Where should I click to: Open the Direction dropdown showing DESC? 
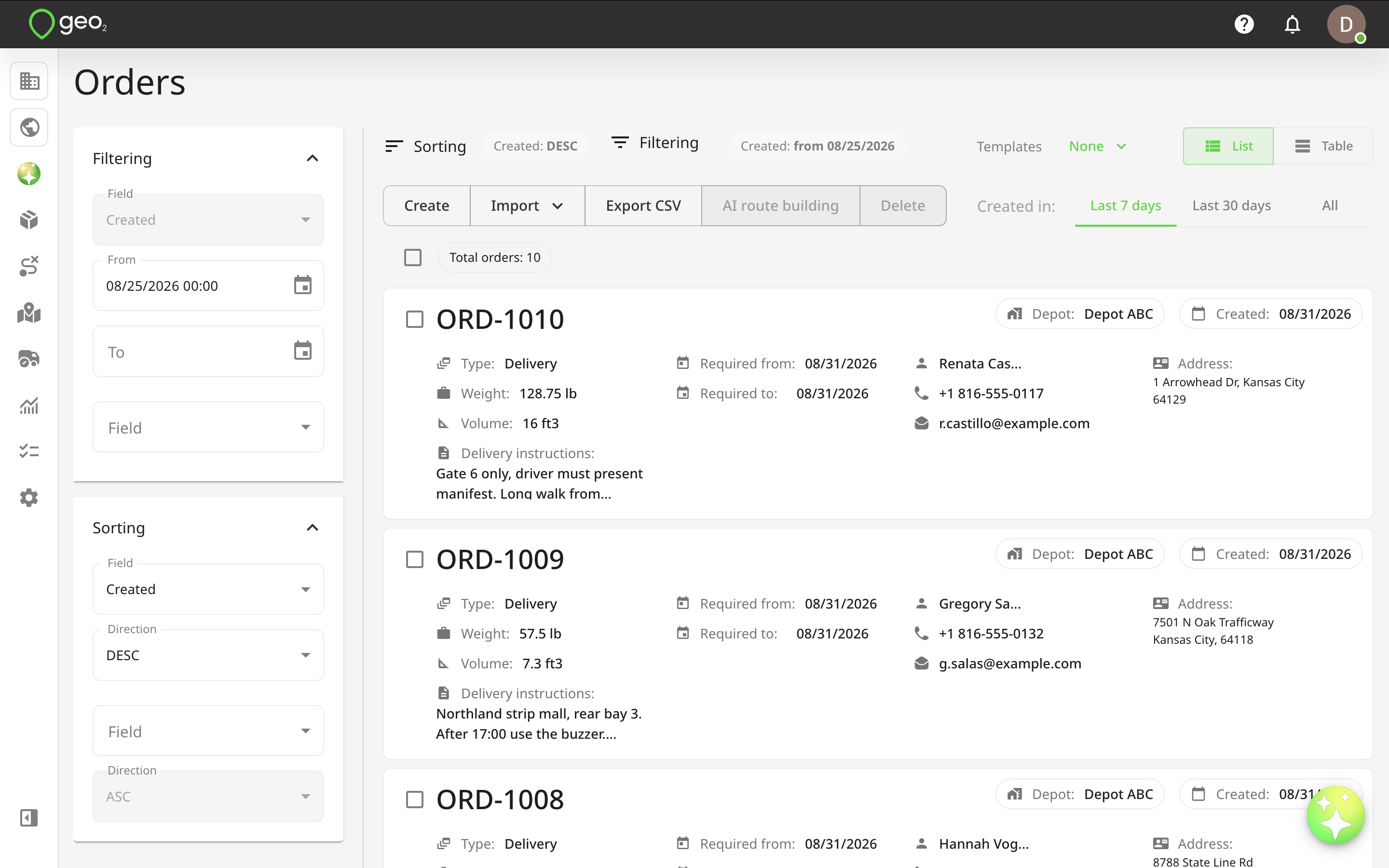(x=208, y=655)
